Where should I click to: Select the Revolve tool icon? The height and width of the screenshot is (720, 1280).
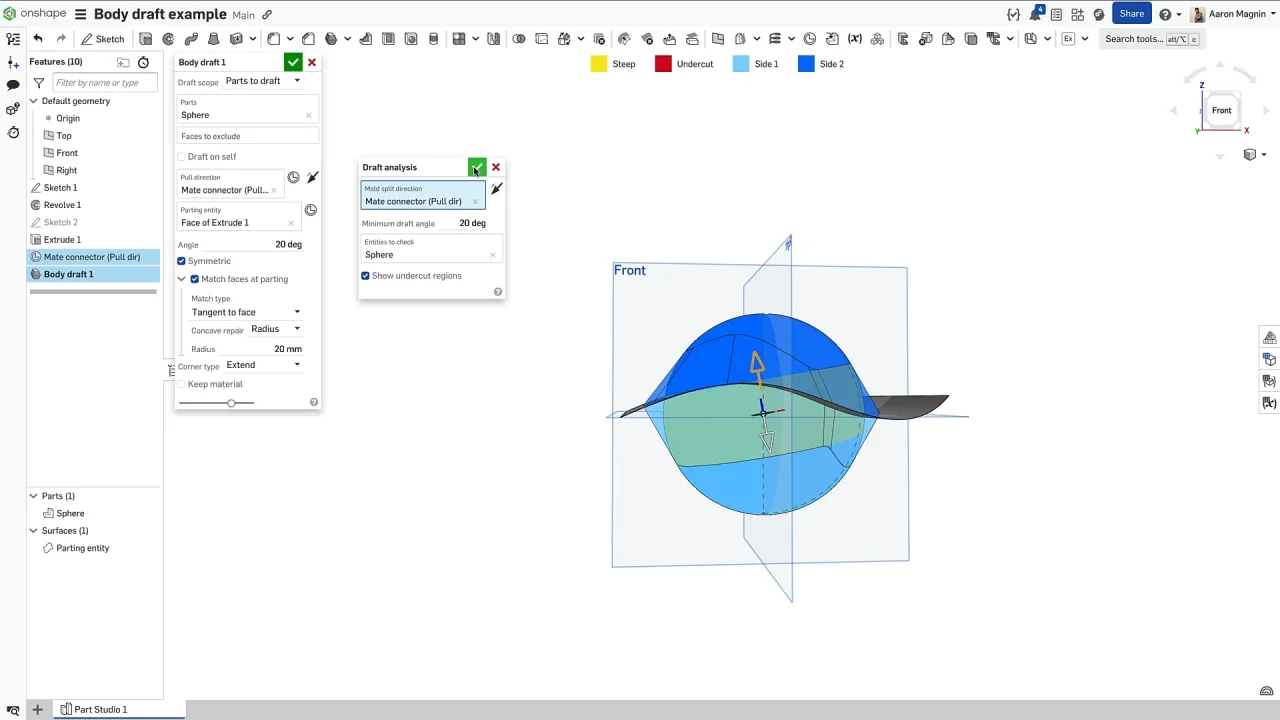click(168, 39)
